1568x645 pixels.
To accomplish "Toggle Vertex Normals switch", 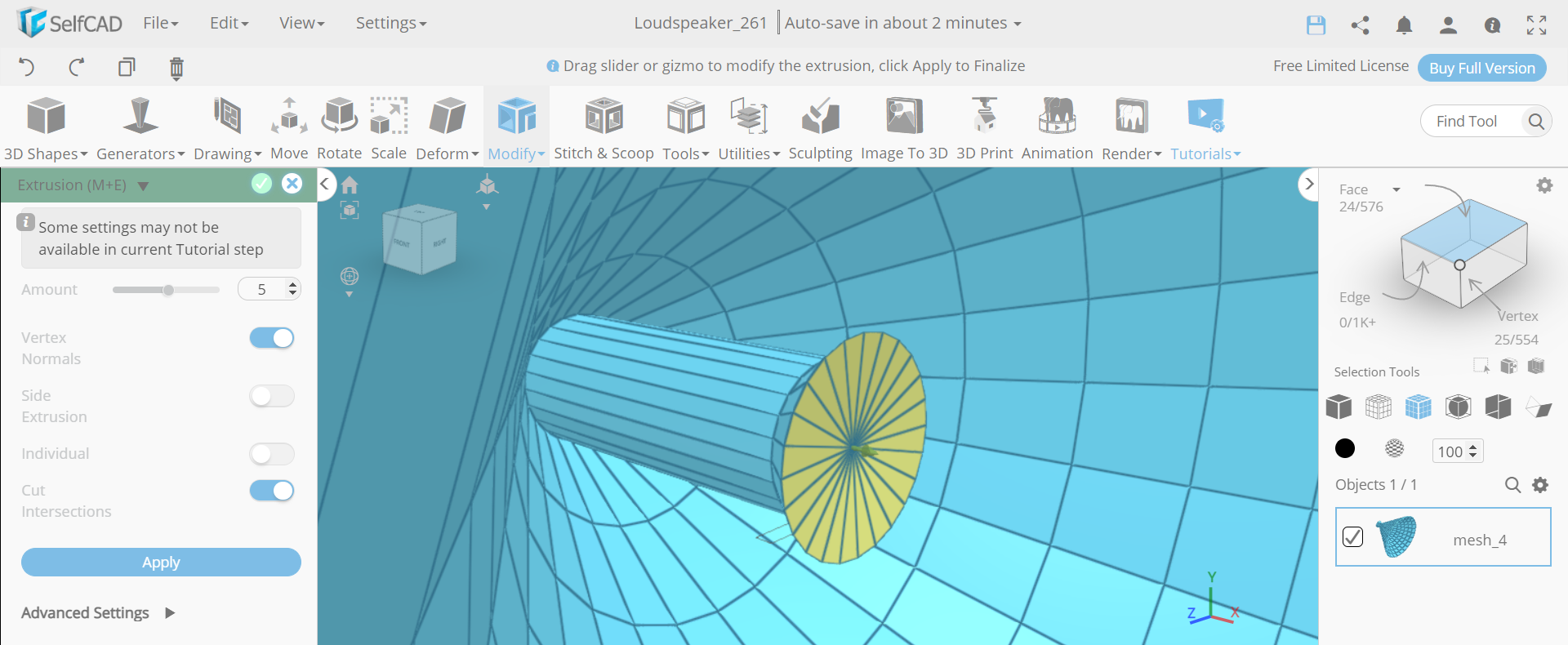I will coord(272,338).
